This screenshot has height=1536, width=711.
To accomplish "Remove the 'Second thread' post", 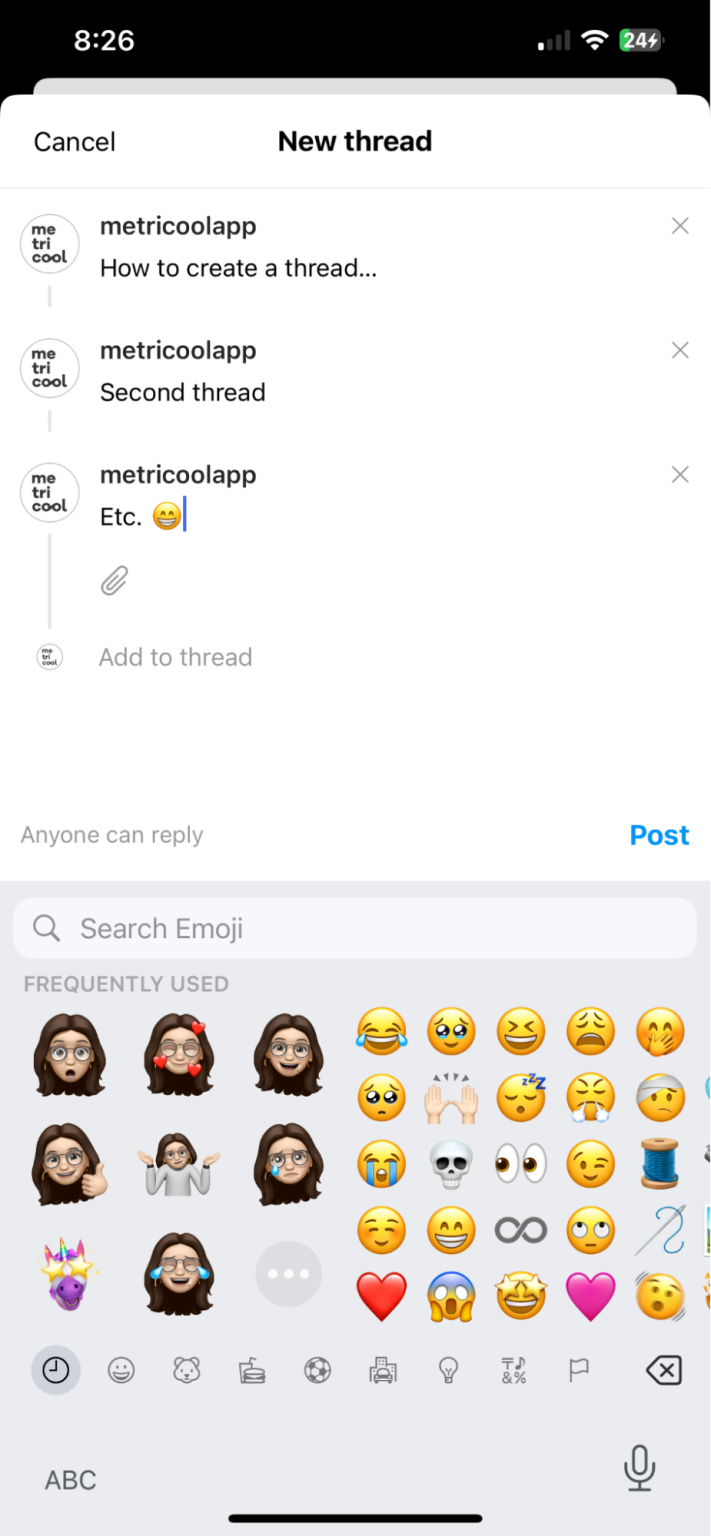I will coord(680,351).
